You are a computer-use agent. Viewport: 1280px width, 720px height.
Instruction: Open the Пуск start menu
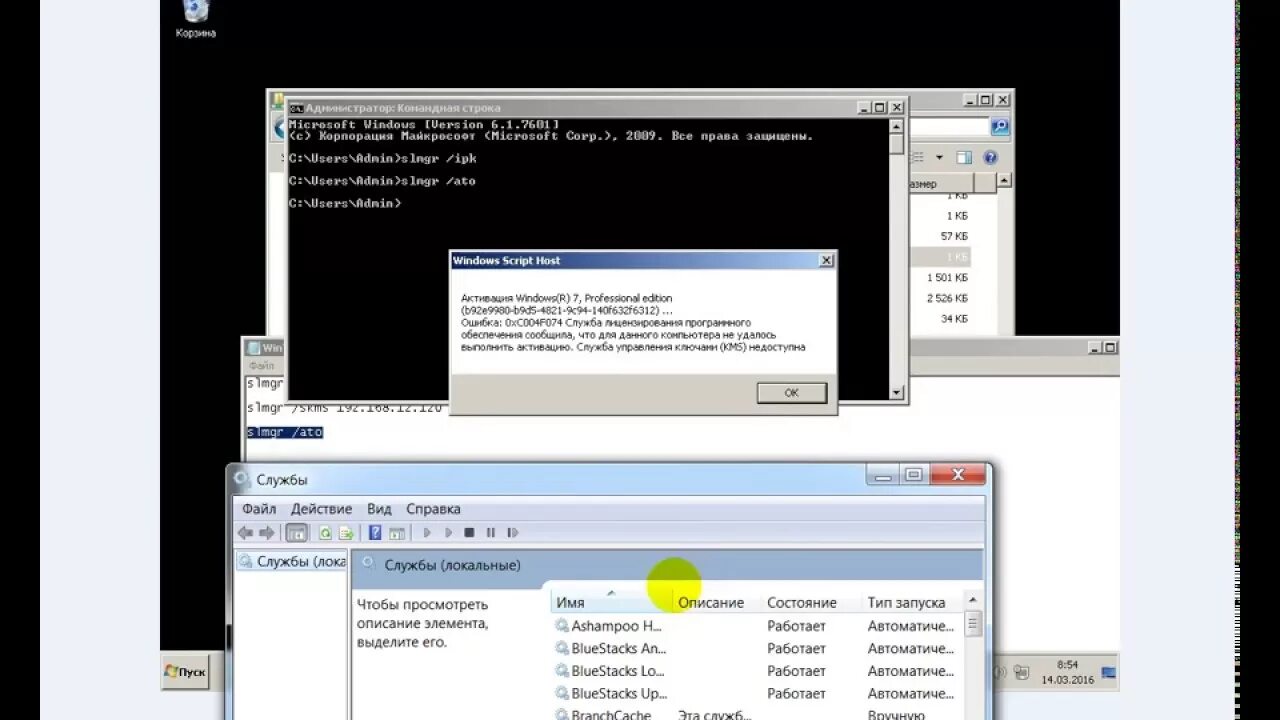[185, 672]
